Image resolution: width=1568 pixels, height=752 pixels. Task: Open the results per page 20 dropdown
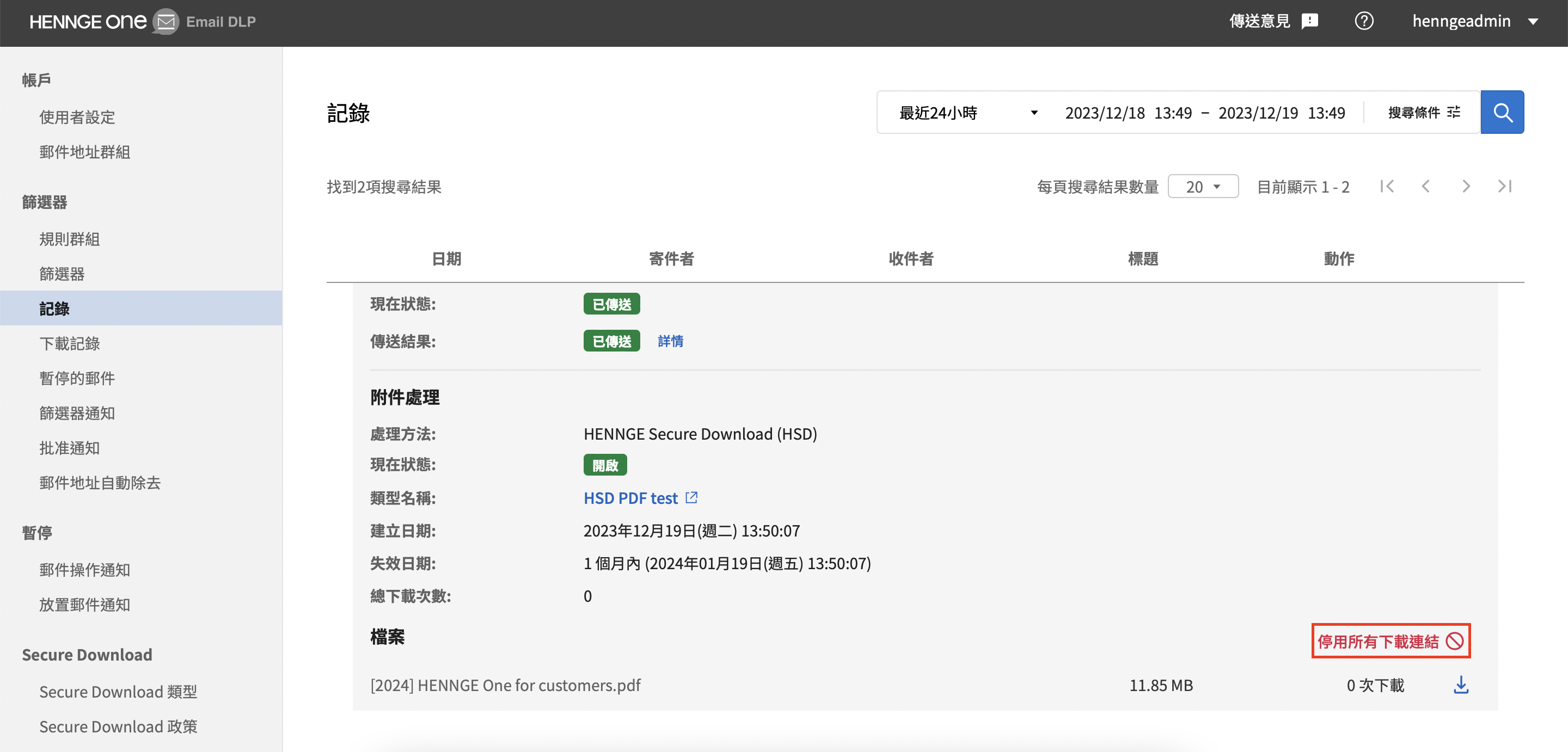(1202, 187)
